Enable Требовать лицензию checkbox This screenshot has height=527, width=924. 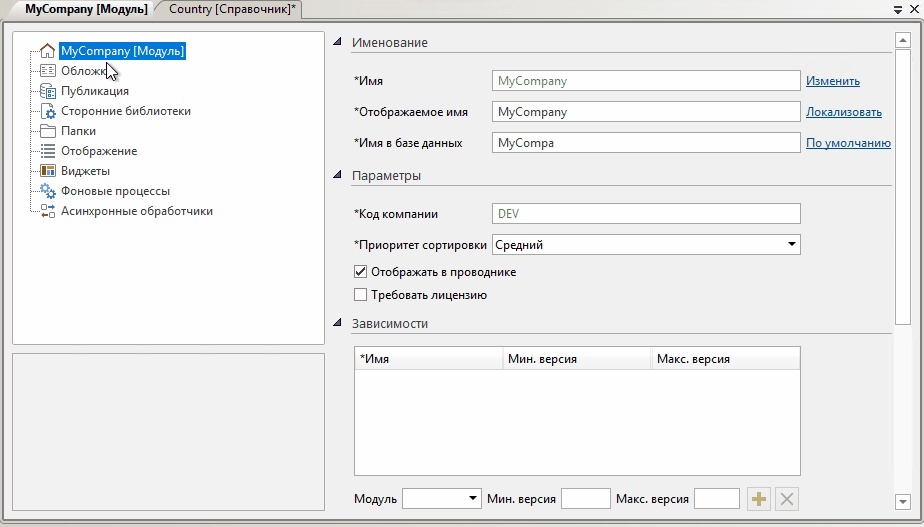(361, 295)
